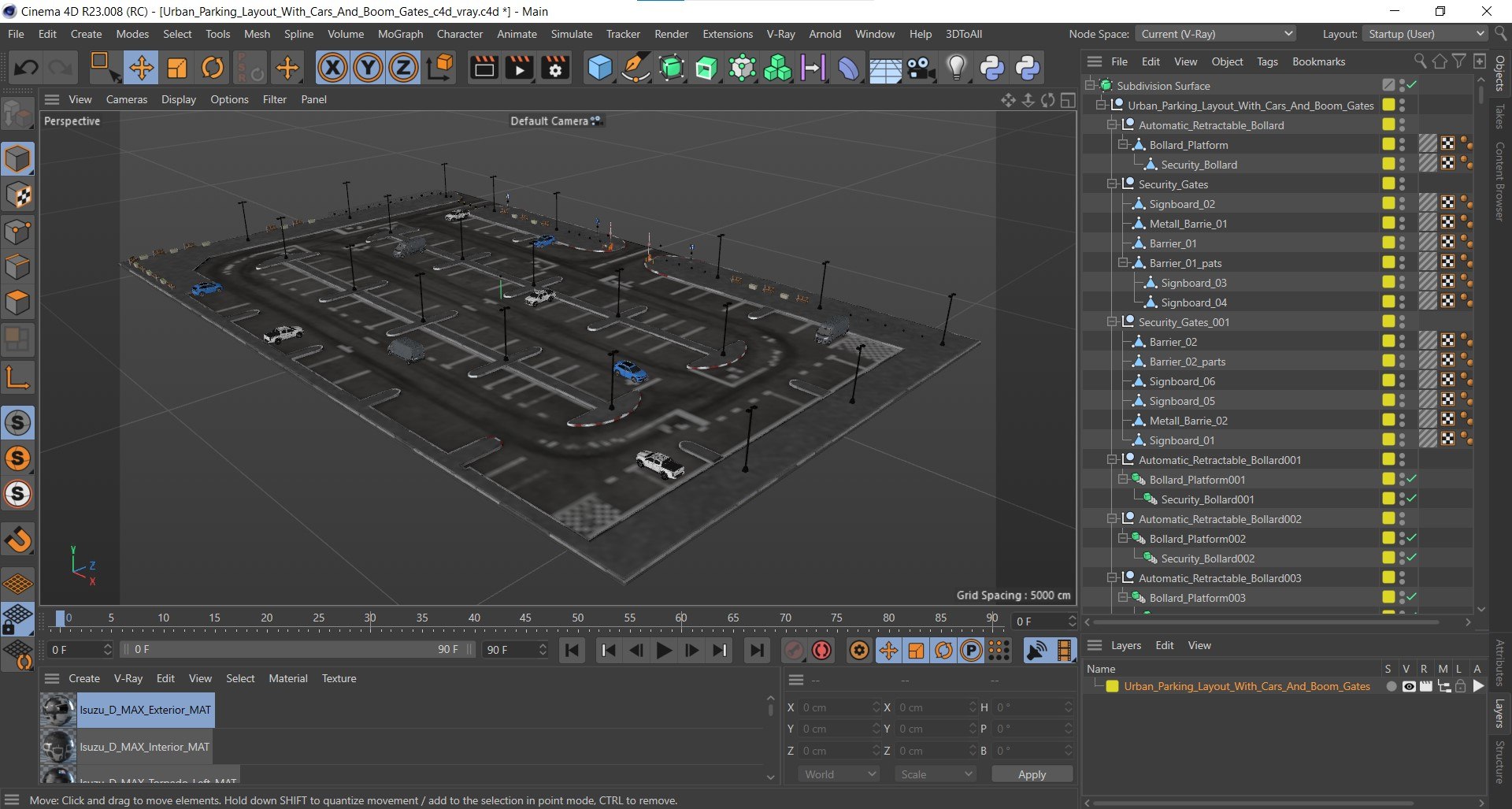The height and width of the screenshot is (809, 1512).
Task: Open the Layout Startup (User) dropdown
Action: (x=1426, y=34)
